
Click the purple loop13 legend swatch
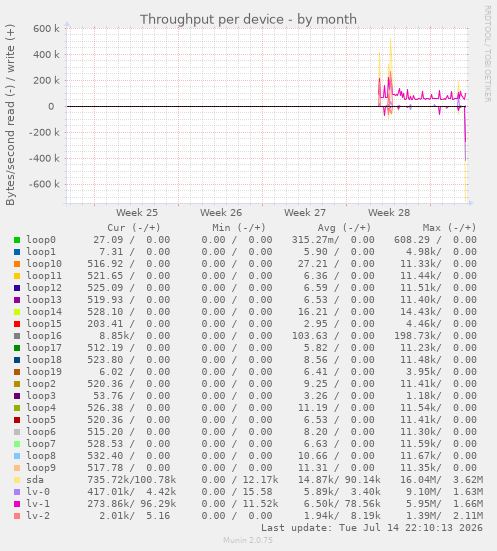[x=17, y=300]
